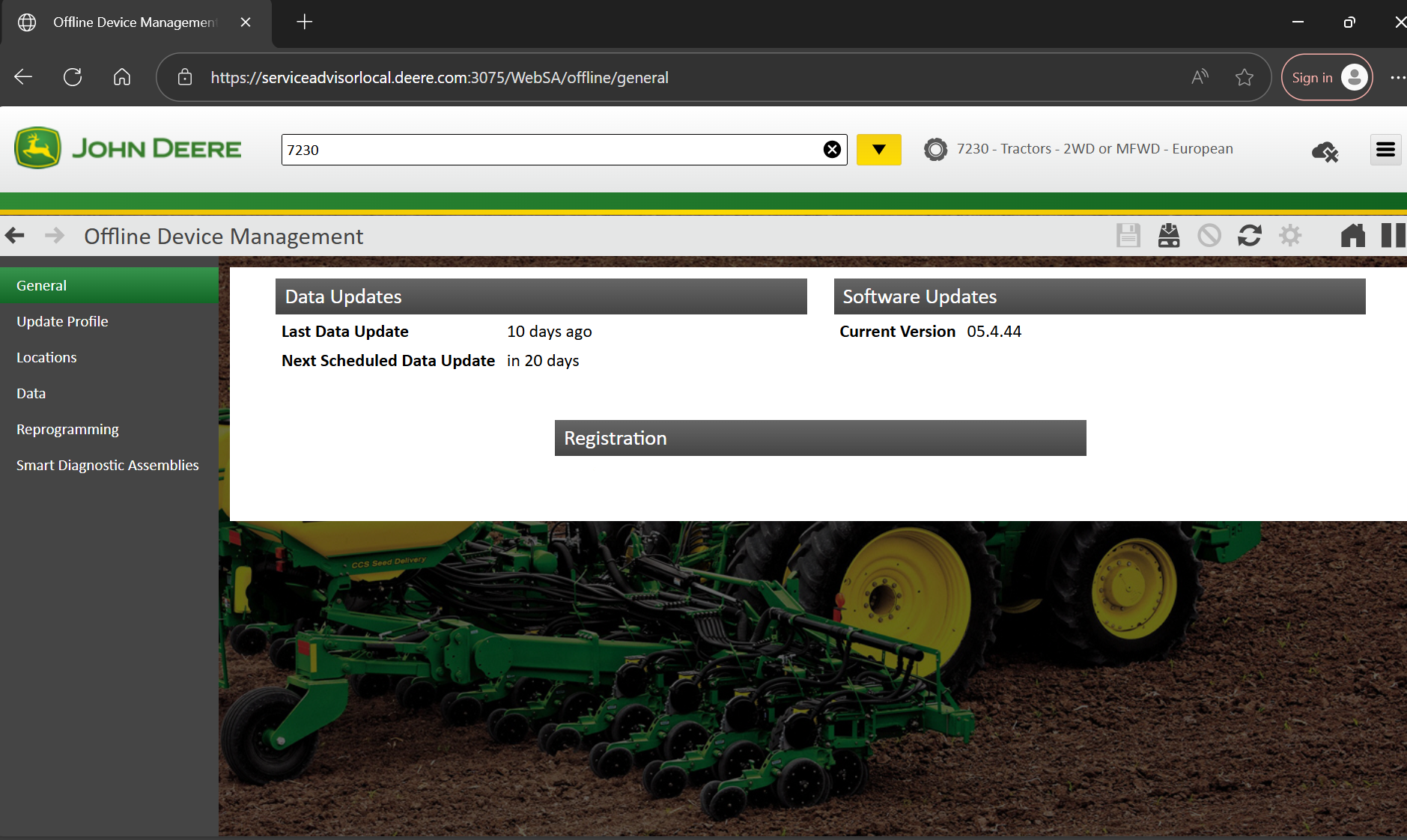
Task: Expand the yellow model search dropdown
Action: point(878,150)
